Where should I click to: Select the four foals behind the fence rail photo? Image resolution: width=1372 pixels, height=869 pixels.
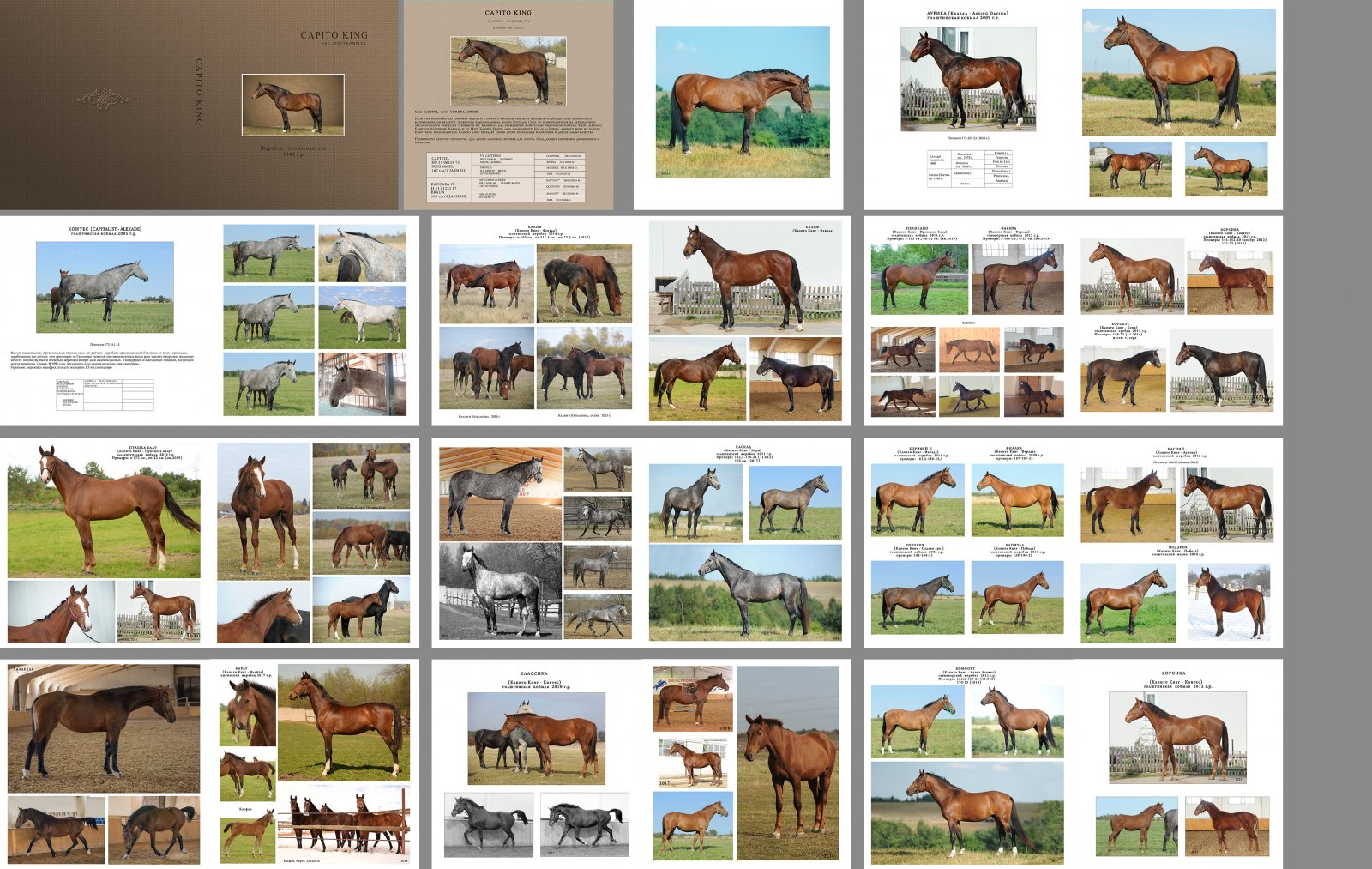344,822
